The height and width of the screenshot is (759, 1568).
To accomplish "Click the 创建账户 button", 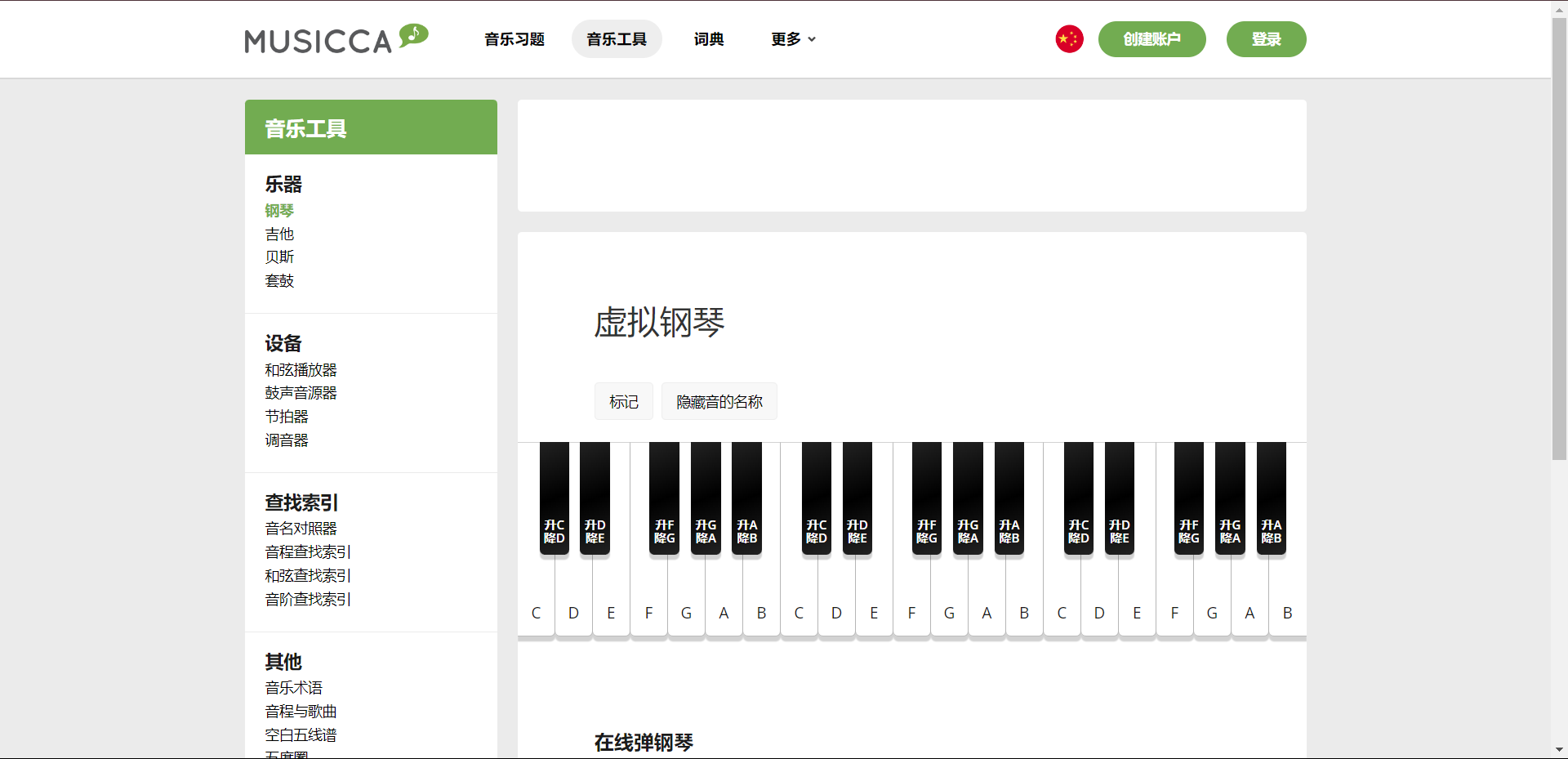I will pyautogui.click(x=1151, y=39).
